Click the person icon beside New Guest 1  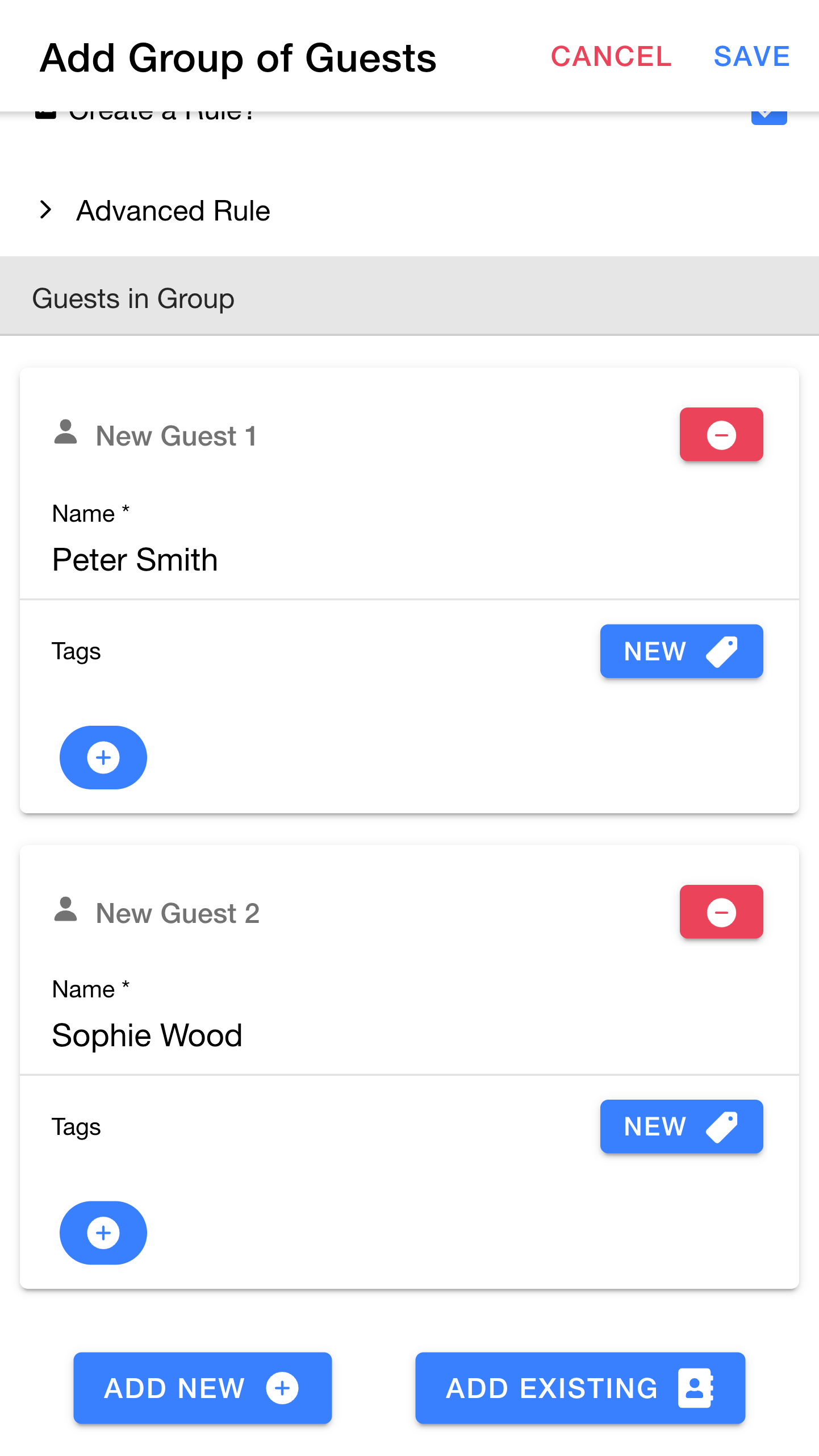click(x=66, y=432)
